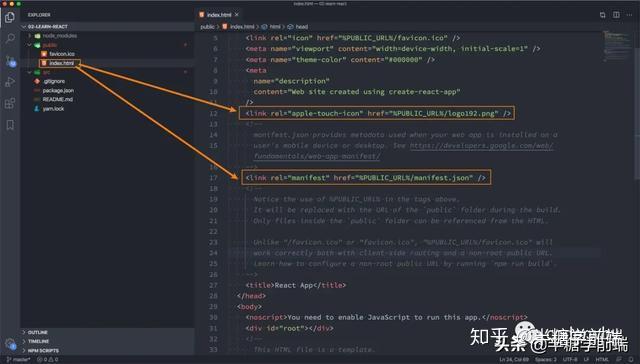Expand the node_modules folder

[30, 36]
